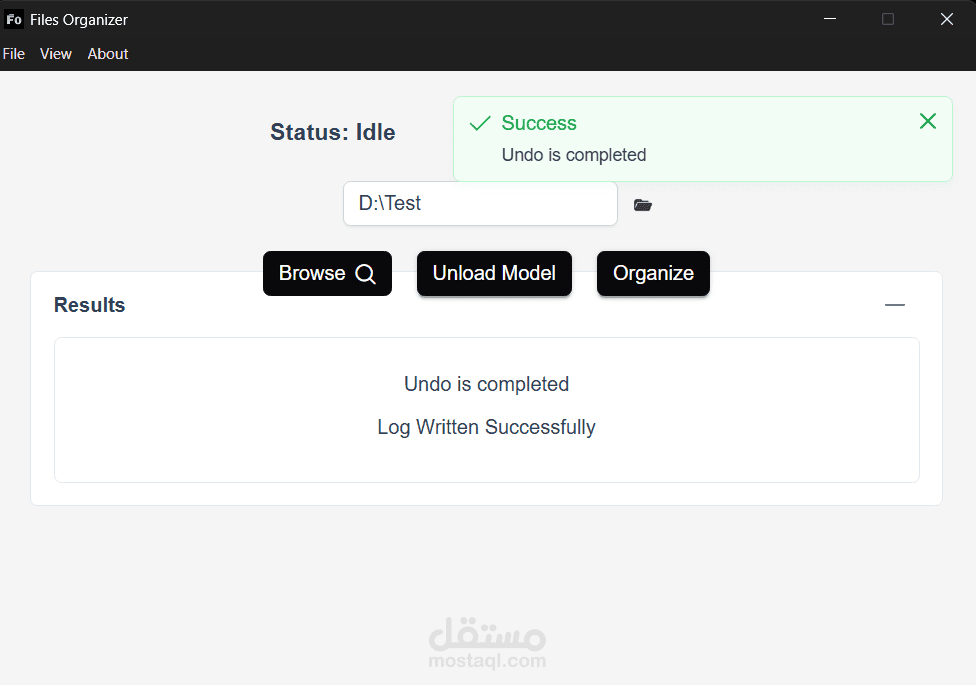Click the Success title in the notification

[x=539, y=123]
